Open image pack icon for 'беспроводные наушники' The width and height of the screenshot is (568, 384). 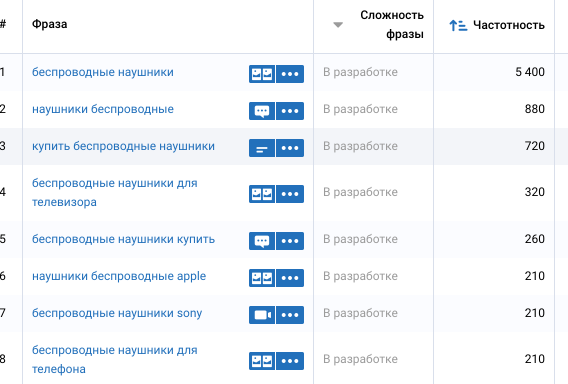(x=262, y=74)
